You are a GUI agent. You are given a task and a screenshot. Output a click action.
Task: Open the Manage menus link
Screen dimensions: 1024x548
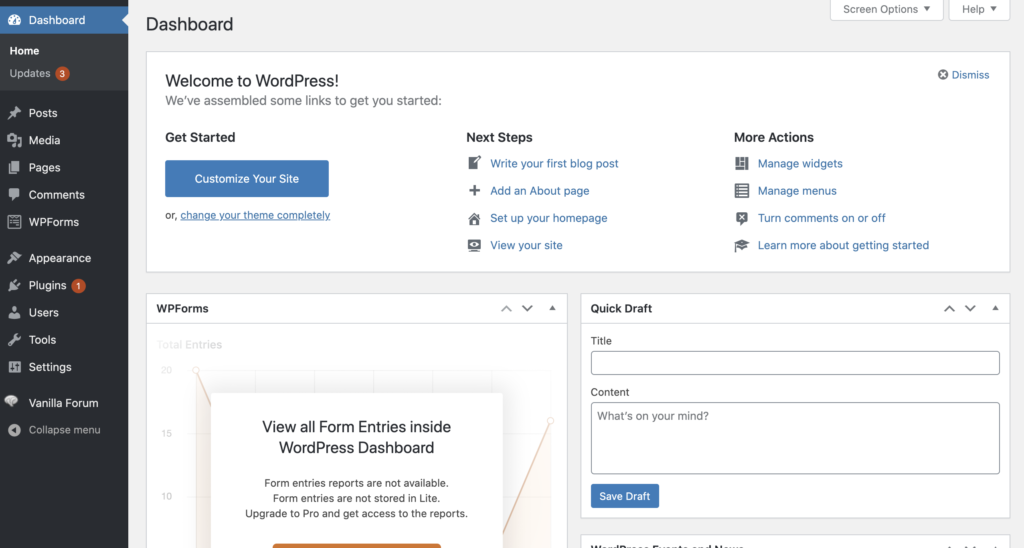pos(797,191)
